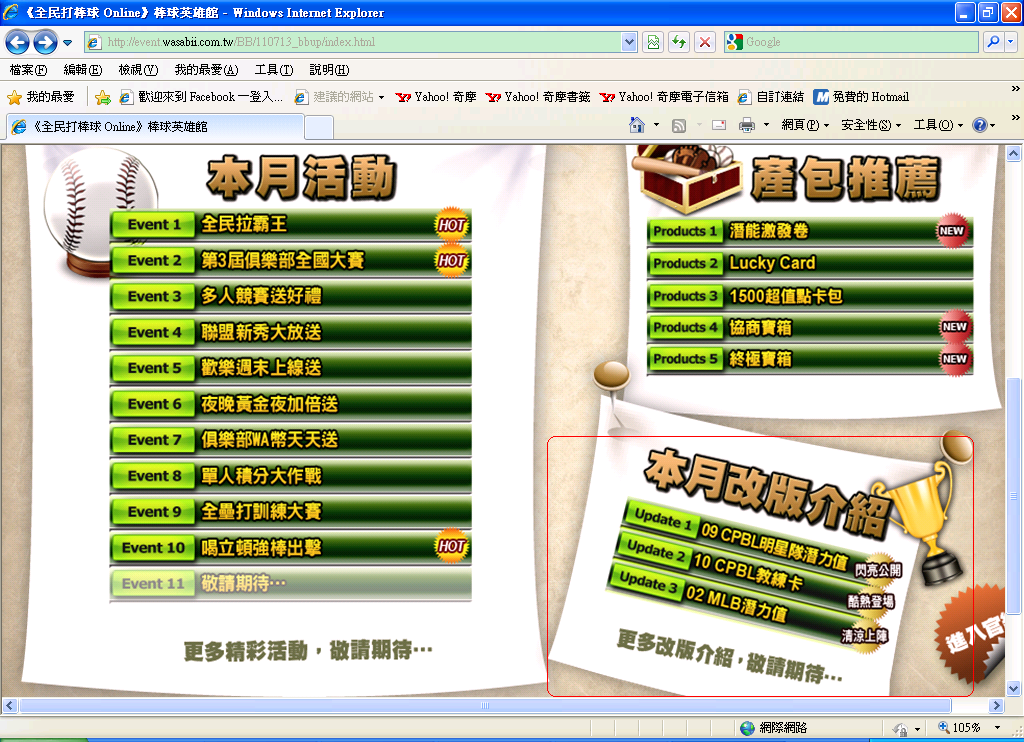1024x742 pixels.
Task: Refresh the page with the green arrows icon
Action: (x=679, y=42)
